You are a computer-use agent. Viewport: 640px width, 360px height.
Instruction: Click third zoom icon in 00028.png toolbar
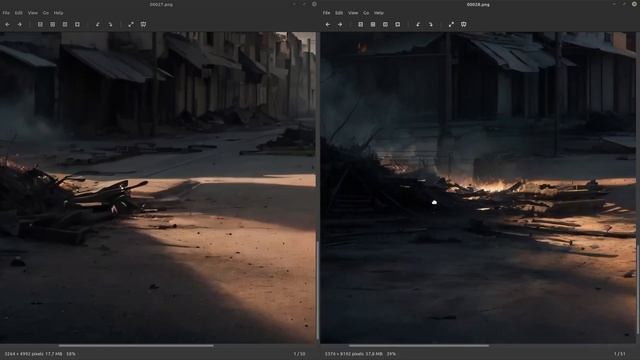385,24
